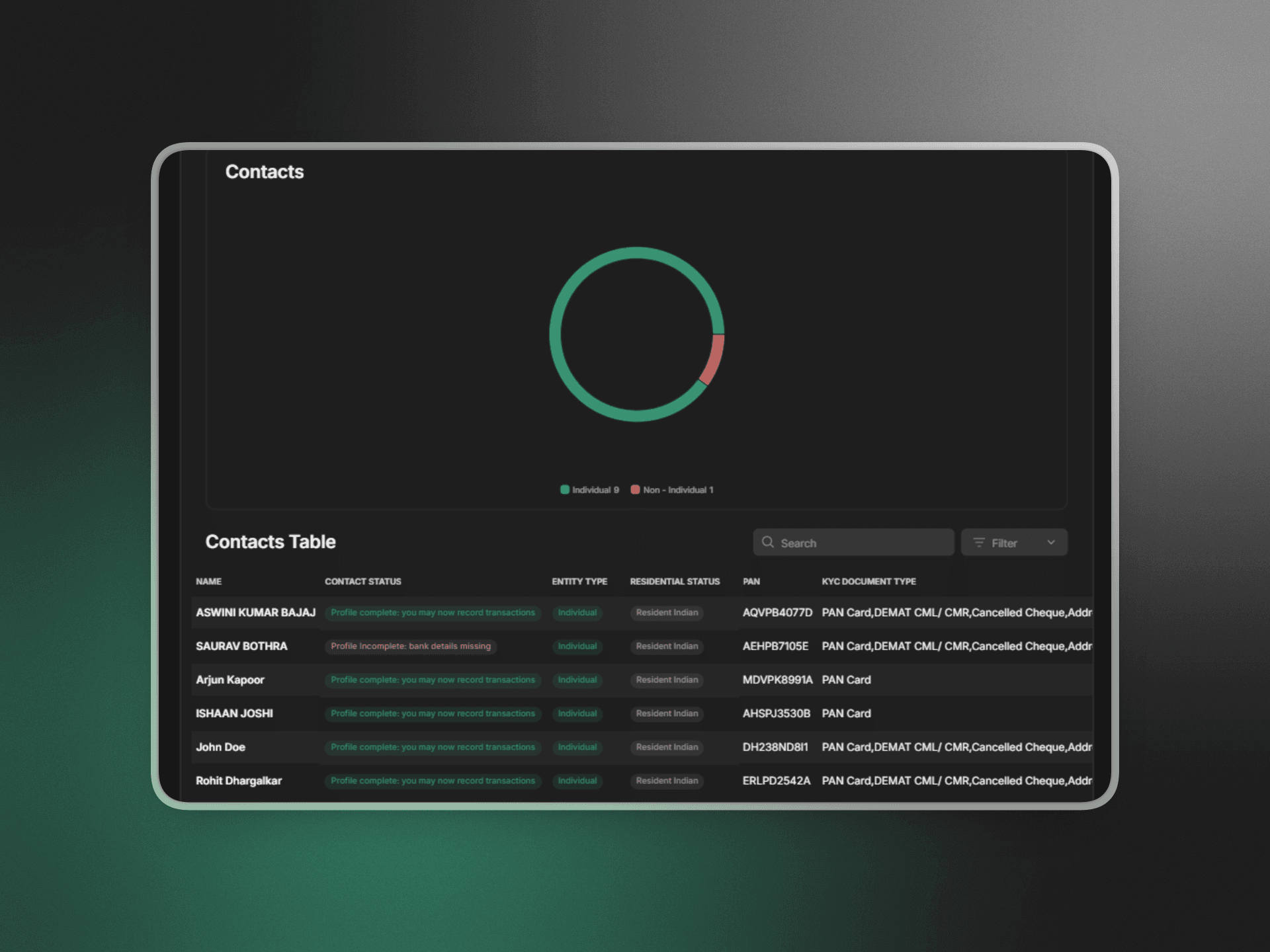Viewport: 1270px width, 952px height.
Task: Select Arjun Kapoor's Individual entity badge
Action: coord(577,680)
